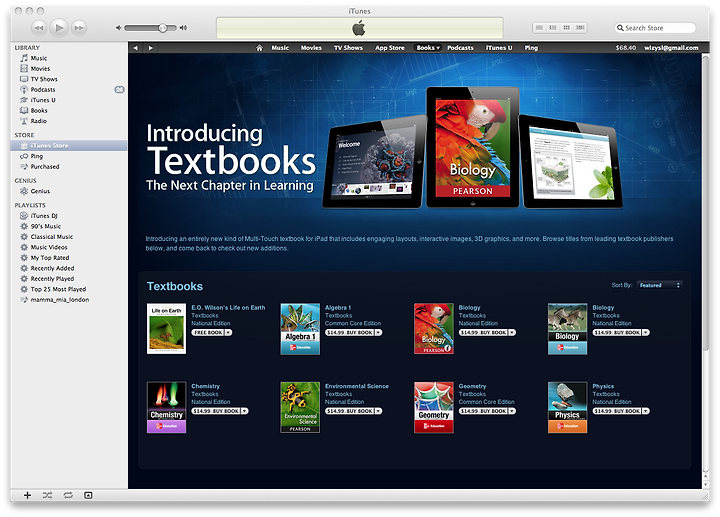Switch to grid view icon
The height and width of the screenshot is (517, 720).
[x=567, y=28]
